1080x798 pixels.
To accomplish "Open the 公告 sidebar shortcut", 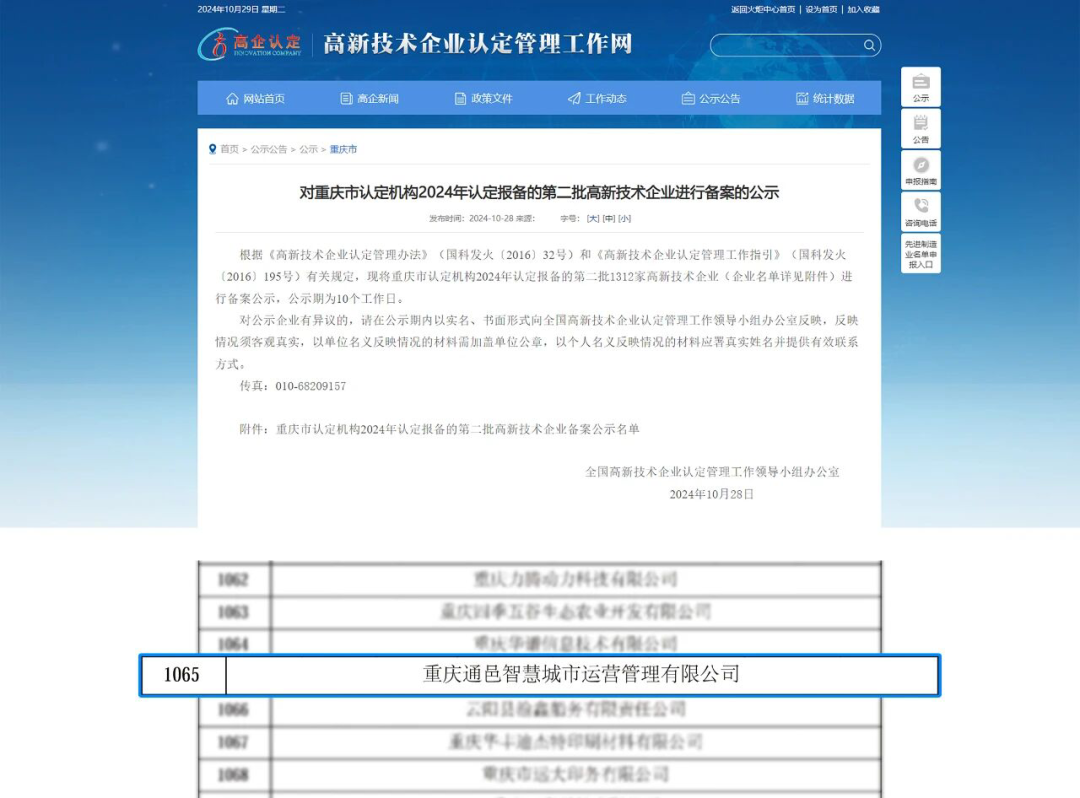I will tap(920, 129).
